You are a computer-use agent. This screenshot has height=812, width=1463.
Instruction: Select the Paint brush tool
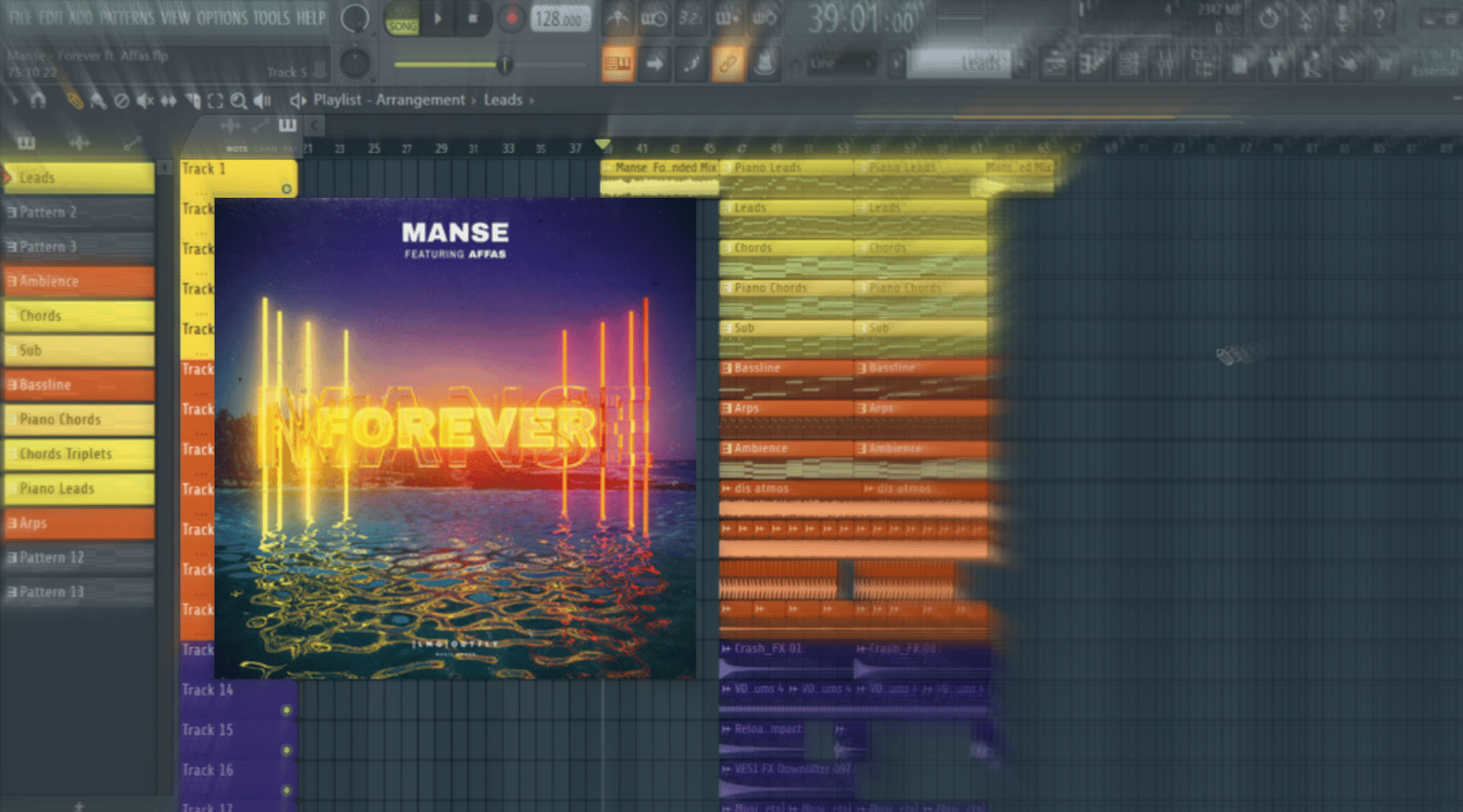click(98, 100)
